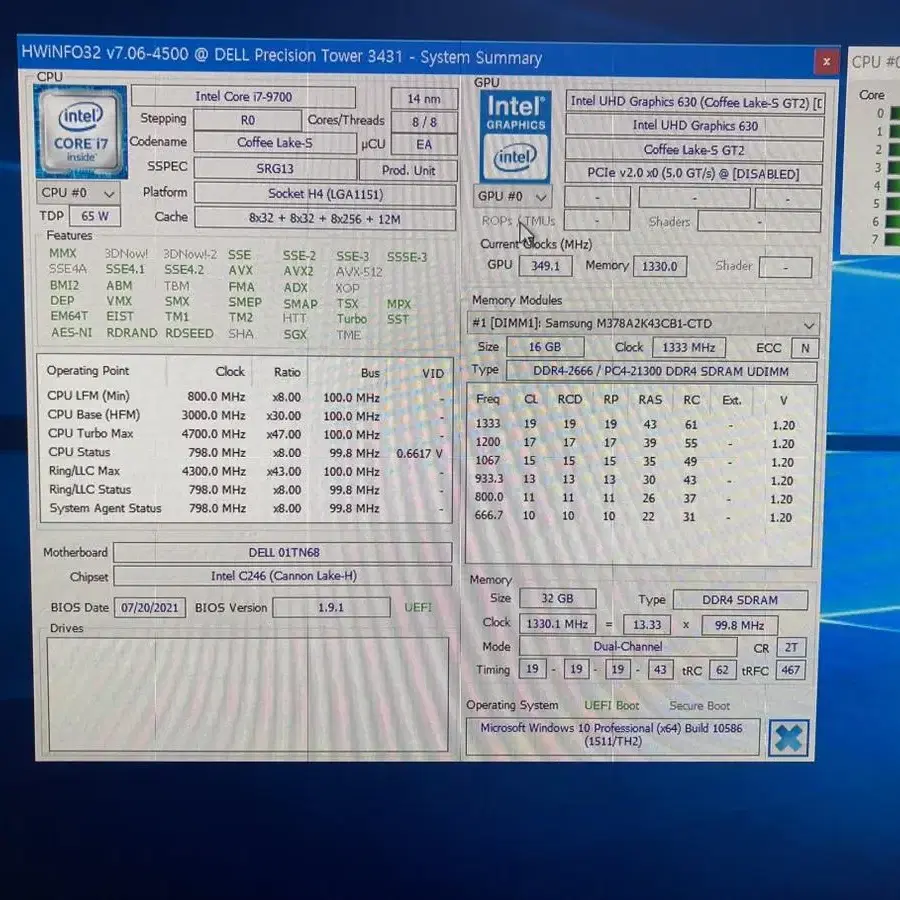Click the Intel UHD Graphics 630 (Coffee Lake-S GT2) field
Image resolution: width=900 pixels, height=900 pixels.
pos(696,102)
